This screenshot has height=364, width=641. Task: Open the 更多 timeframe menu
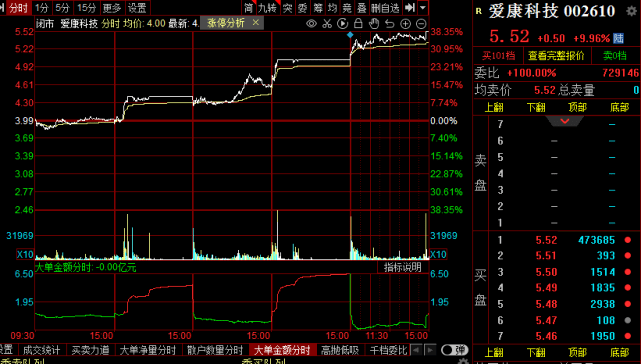(112, 7)
